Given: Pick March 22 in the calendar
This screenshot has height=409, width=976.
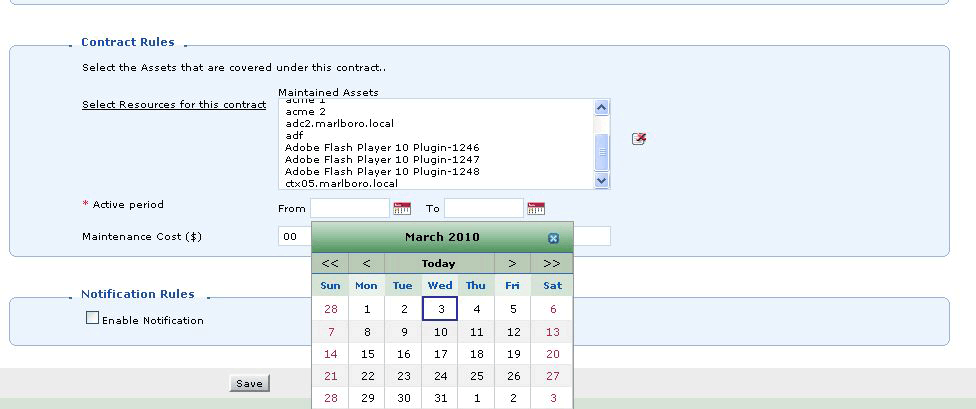Looking at the screenshot, I should [x=367, y=376].
